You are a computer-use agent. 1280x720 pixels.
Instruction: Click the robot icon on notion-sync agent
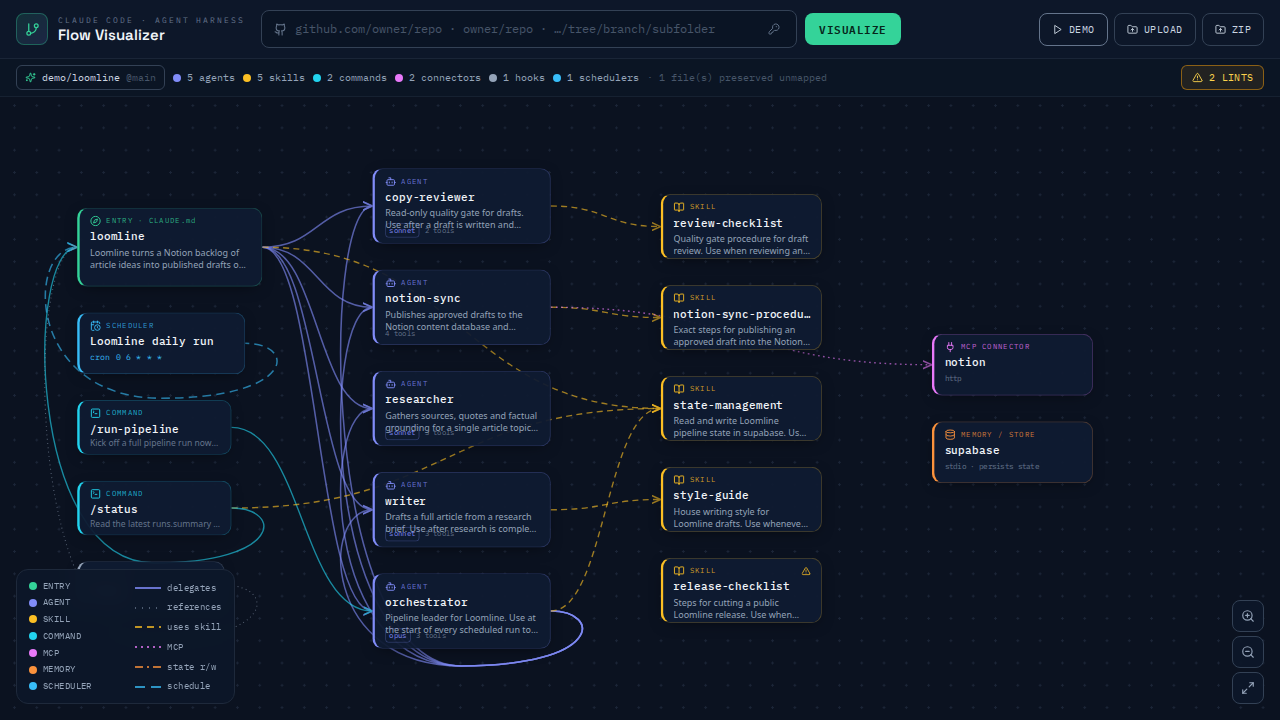click(x=391, y=283)
